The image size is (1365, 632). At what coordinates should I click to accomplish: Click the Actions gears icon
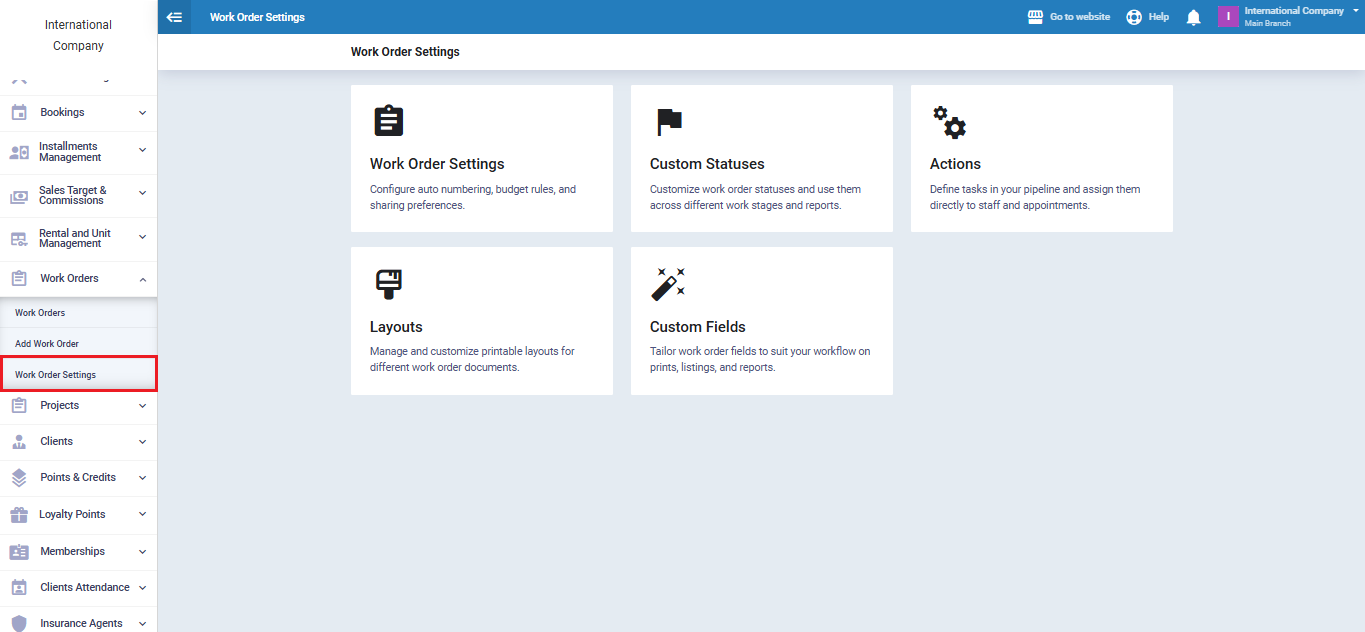[949, 122]
